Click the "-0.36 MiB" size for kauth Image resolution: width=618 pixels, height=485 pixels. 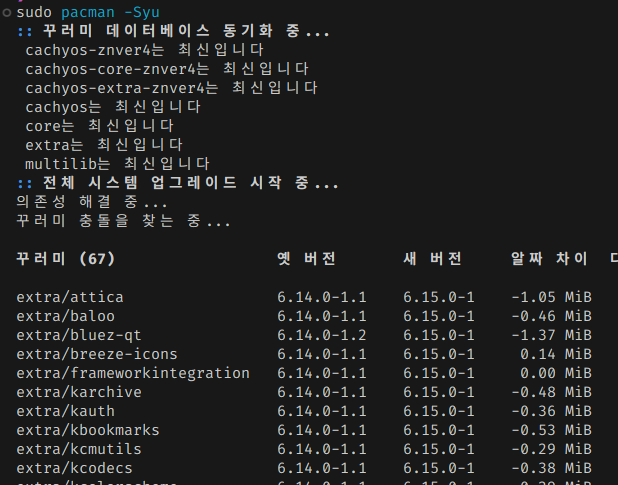tap(551, 411)
